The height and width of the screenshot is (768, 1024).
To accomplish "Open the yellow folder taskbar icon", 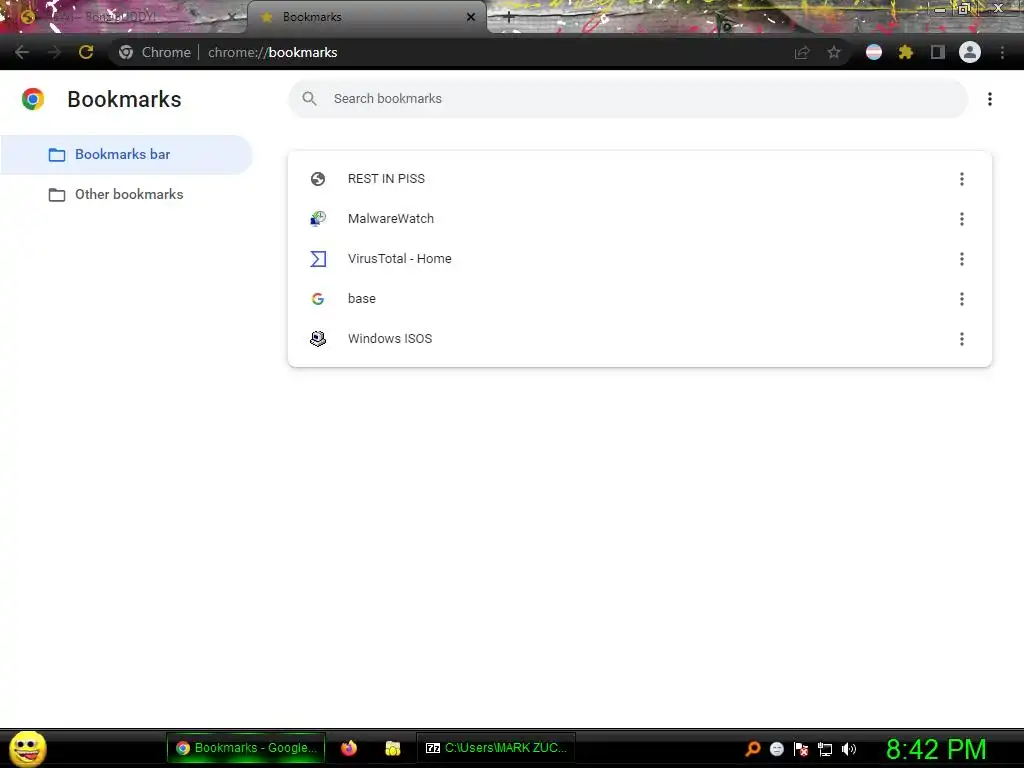I will pyautogui.click(x=392, y=748).
